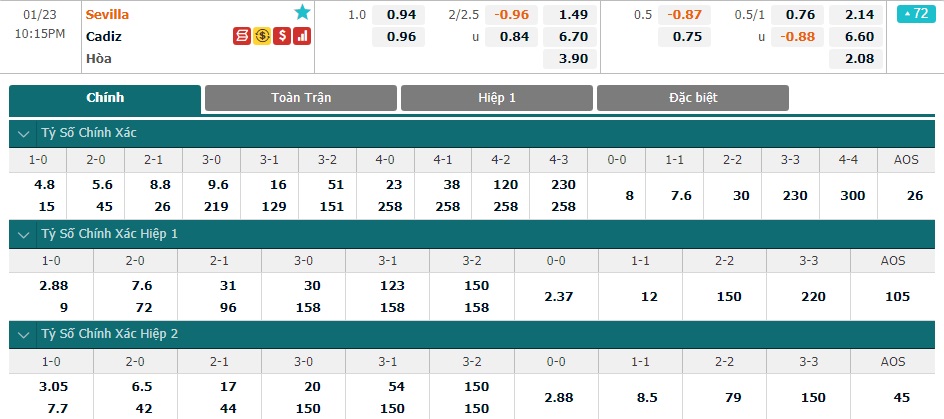Click the yellow coin dollar icon
The width and height of the screenshot is (944, 419).
[x=262, y=36]
